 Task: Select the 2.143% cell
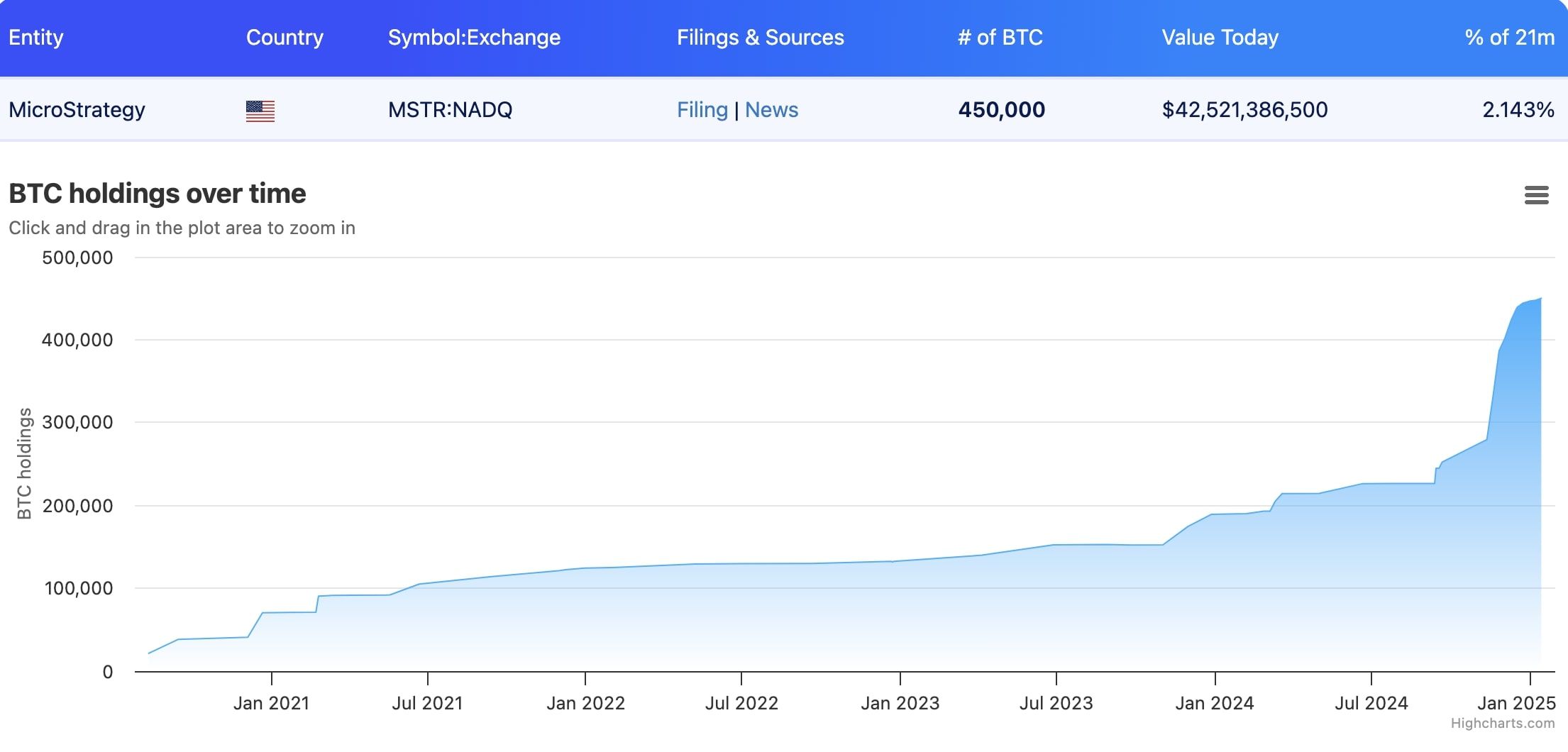click(x=1518, y=110)
